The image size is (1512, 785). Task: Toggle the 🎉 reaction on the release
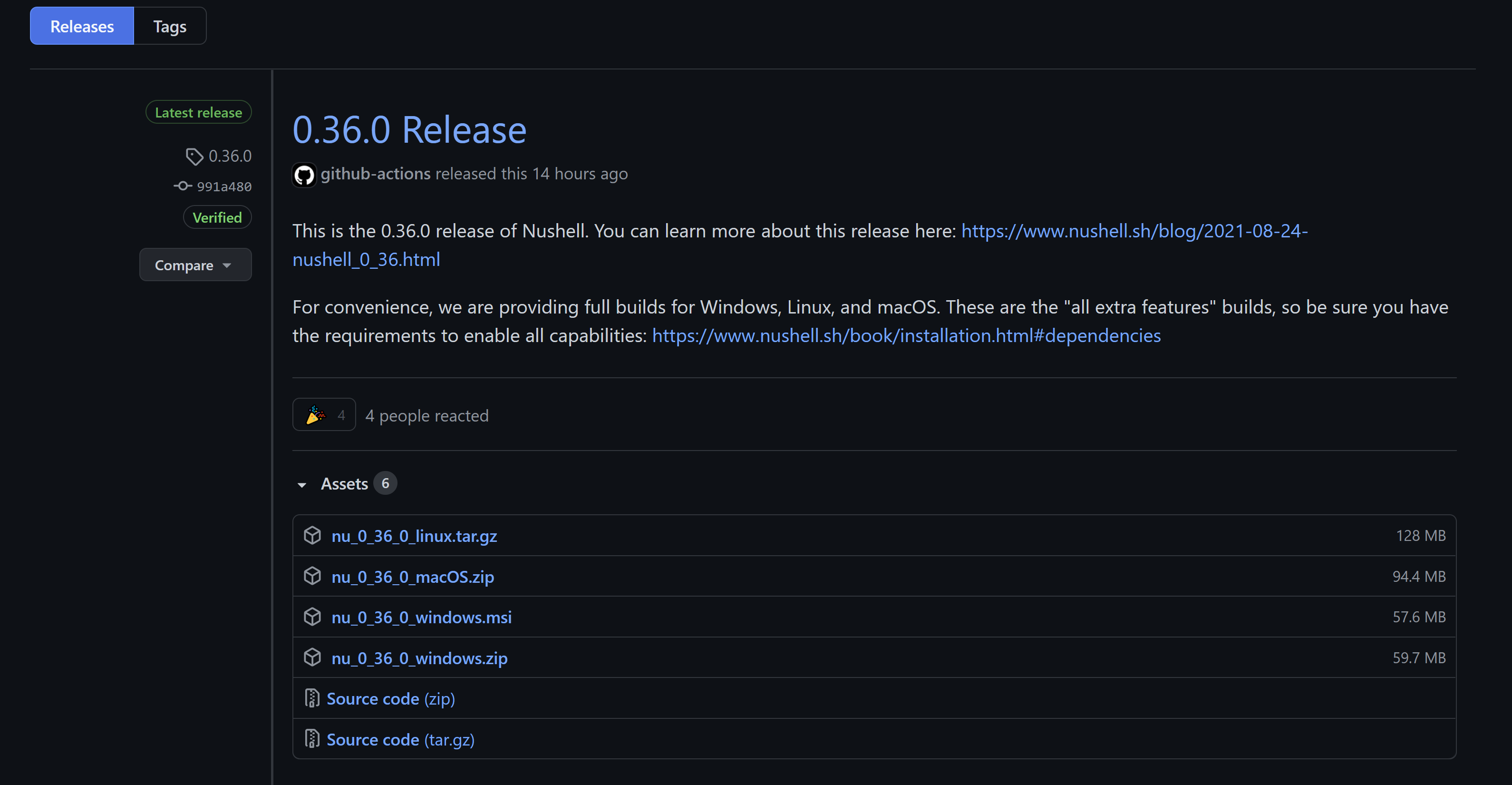[323, 414]
